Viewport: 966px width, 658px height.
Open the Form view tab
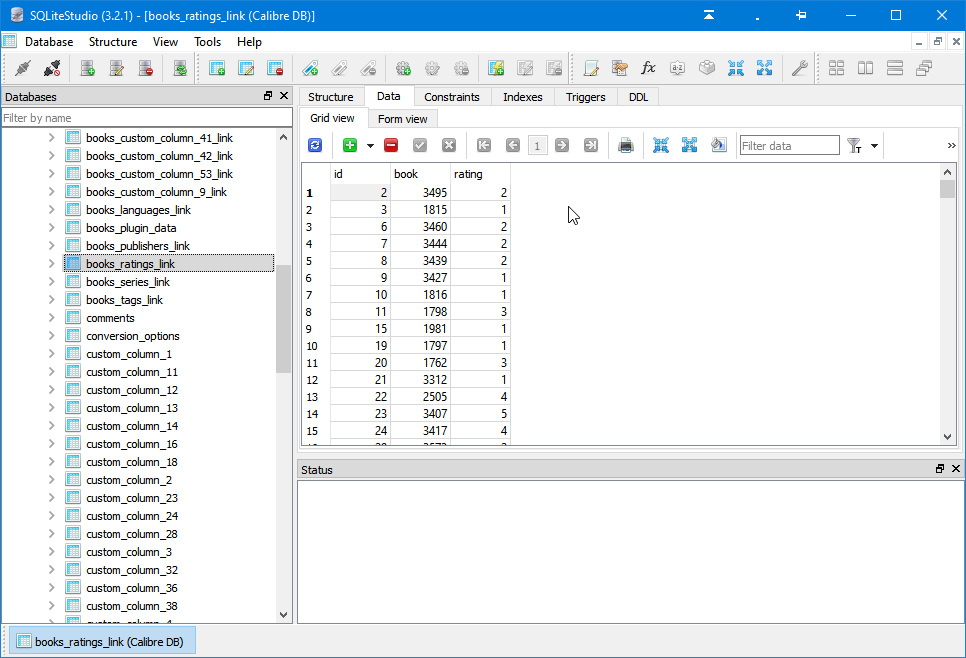click(x=402, y=119)
